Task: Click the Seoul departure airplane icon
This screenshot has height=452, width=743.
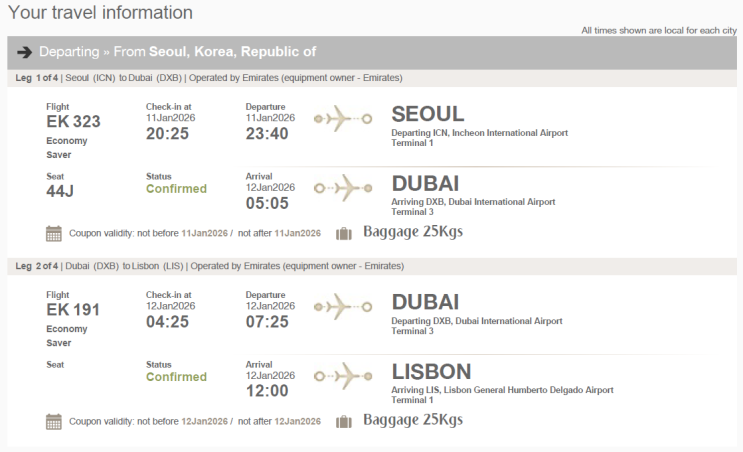Action: tap(342, 119)
